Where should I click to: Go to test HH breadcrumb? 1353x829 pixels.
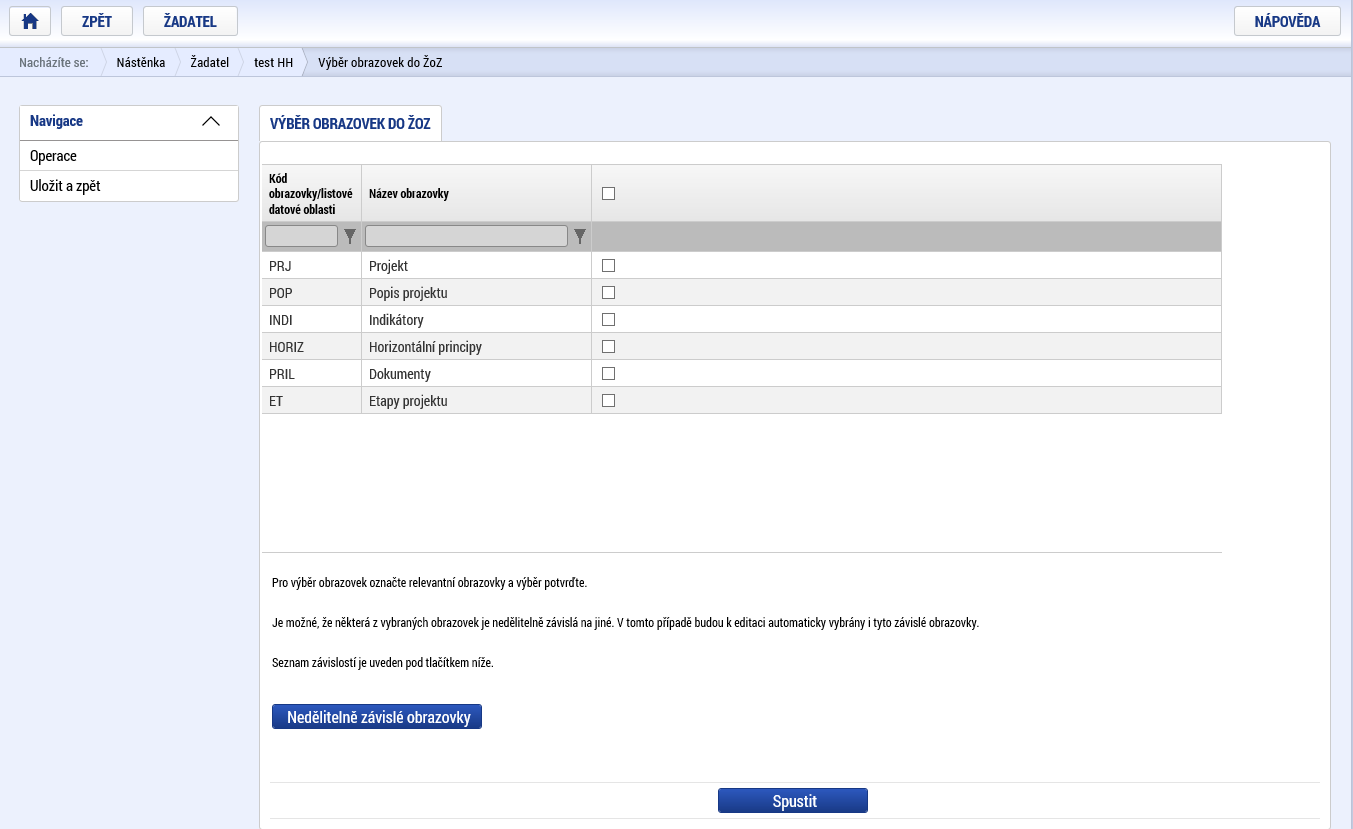(x=274, y=63)
